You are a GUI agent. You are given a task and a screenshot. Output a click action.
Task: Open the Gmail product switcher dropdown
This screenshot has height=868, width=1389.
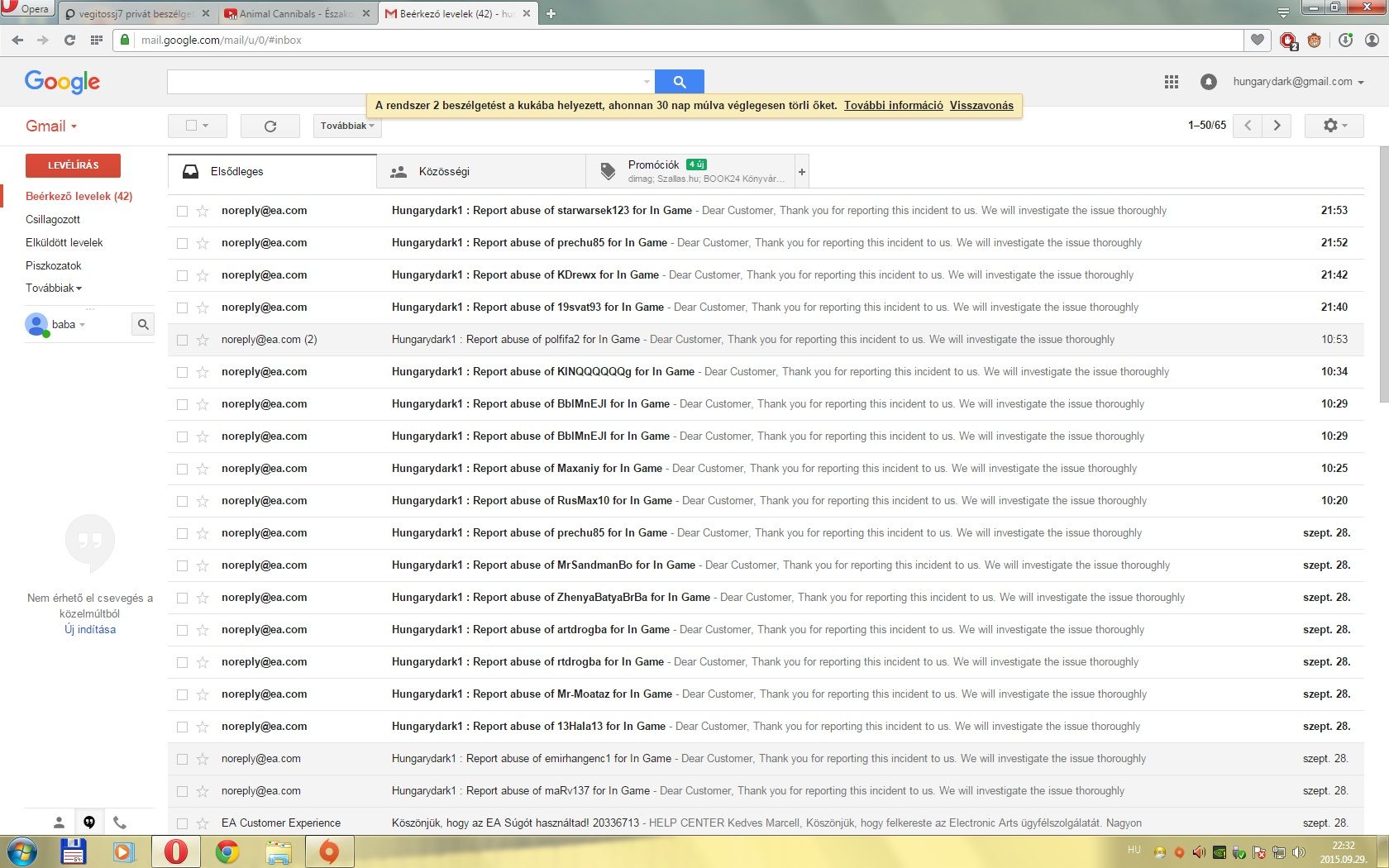pyautogui.click(x=51, y=126)
